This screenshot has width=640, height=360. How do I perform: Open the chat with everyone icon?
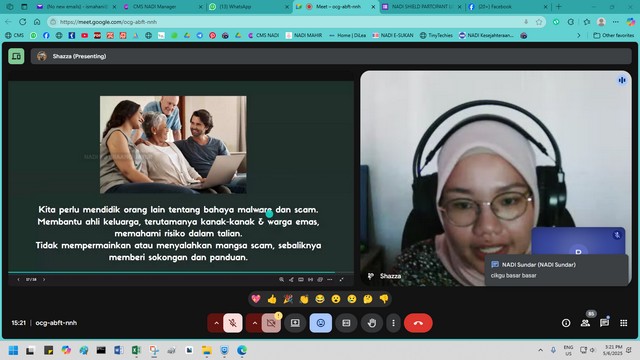click(604, 323)
